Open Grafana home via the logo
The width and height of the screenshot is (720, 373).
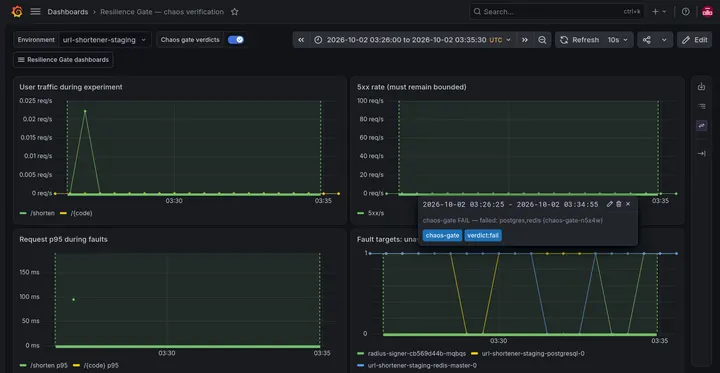(17, 11)
